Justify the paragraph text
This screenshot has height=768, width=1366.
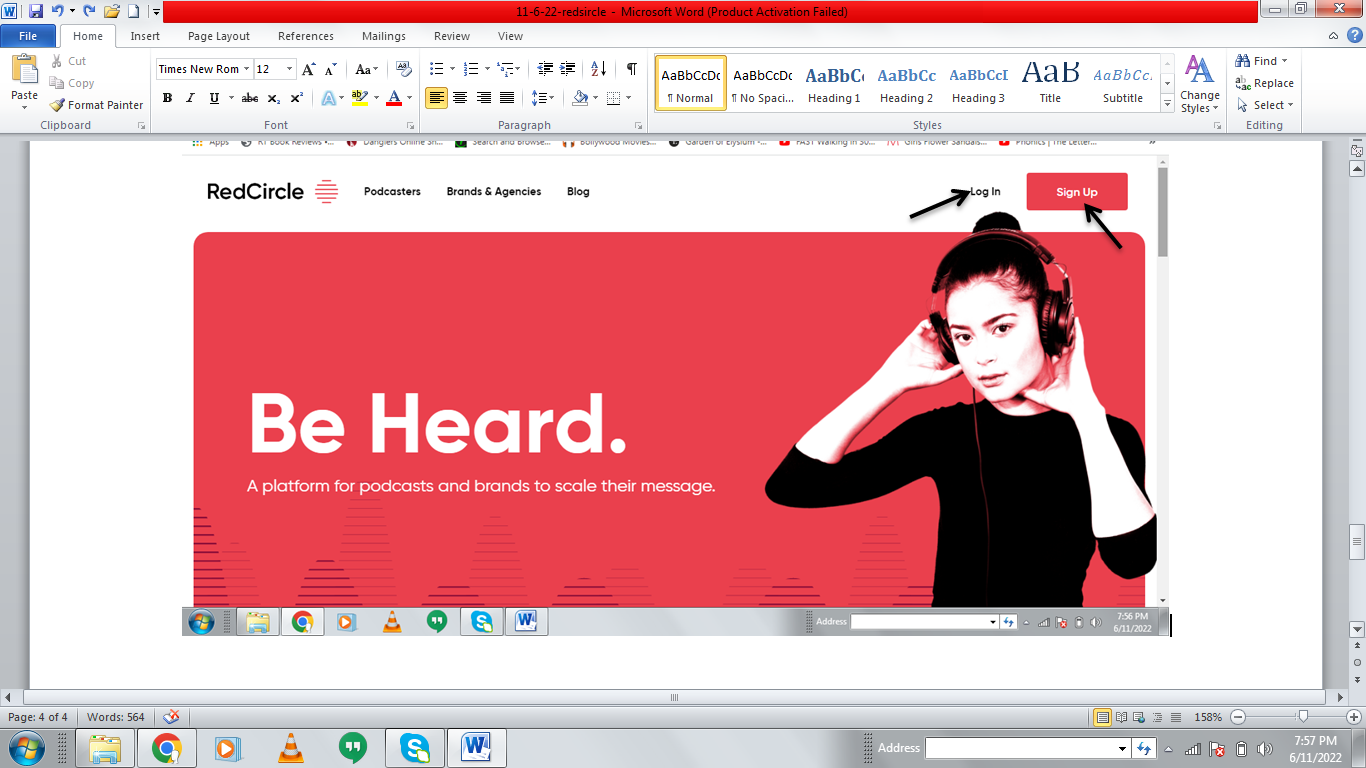tap(507, 98)
